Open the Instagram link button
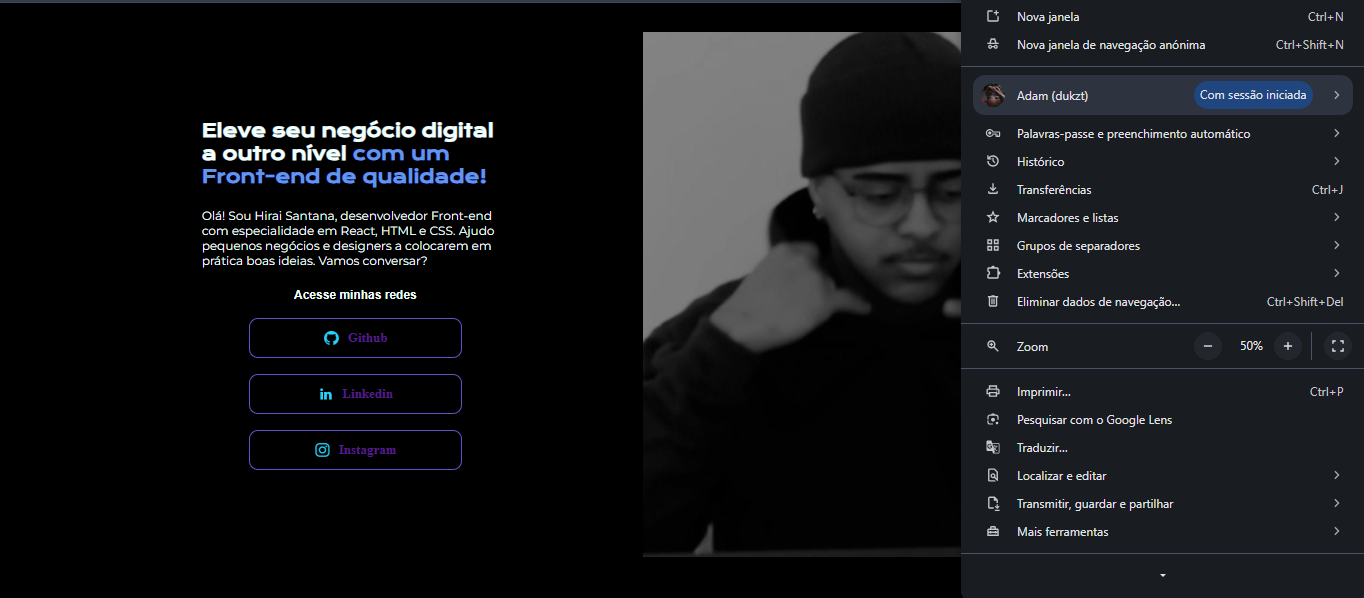Image resolution: width=1364 pixels, height=598 pixels. click(x=355, y=450)
